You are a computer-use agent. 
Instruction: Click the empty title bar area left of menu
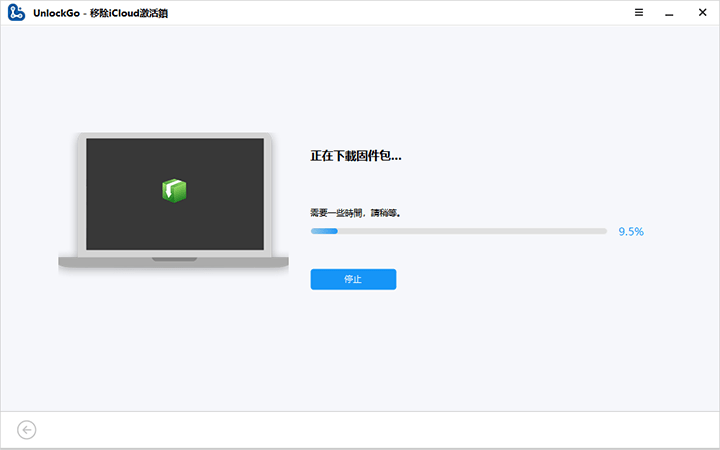click(400, 14)
